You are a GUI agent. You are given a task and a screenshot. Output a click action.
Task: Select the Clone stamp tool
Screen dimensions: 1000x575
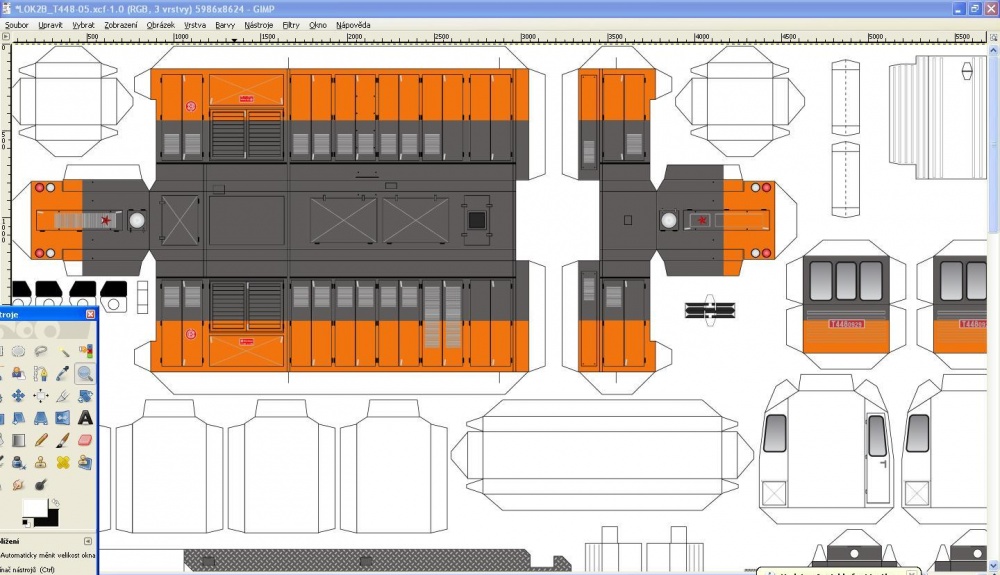pos(41,462)
